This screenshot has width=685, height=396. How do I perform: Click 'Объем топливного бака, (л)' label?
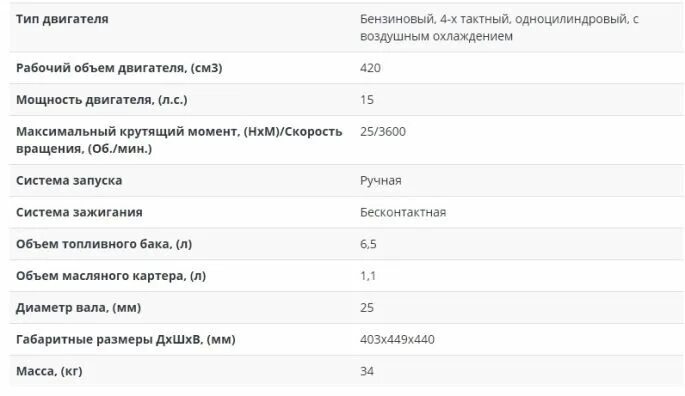104,244
